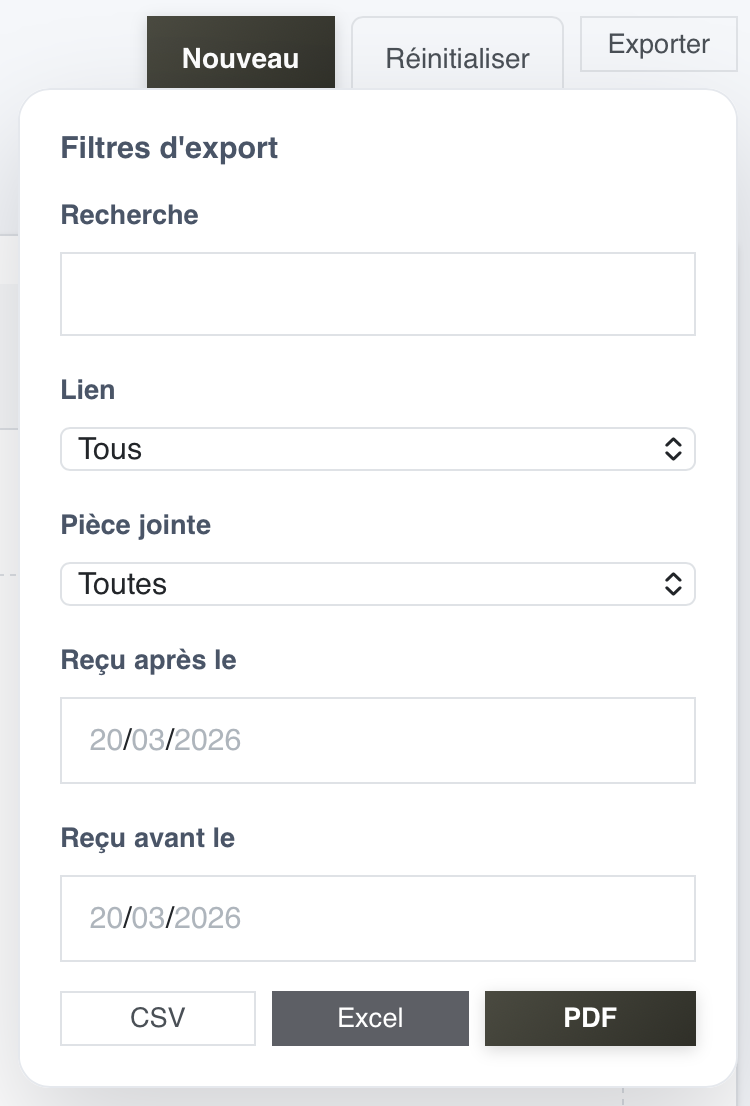Export as CSV
The height and width of the screenshot is (1106, 750).
[x=158, y=1018]
